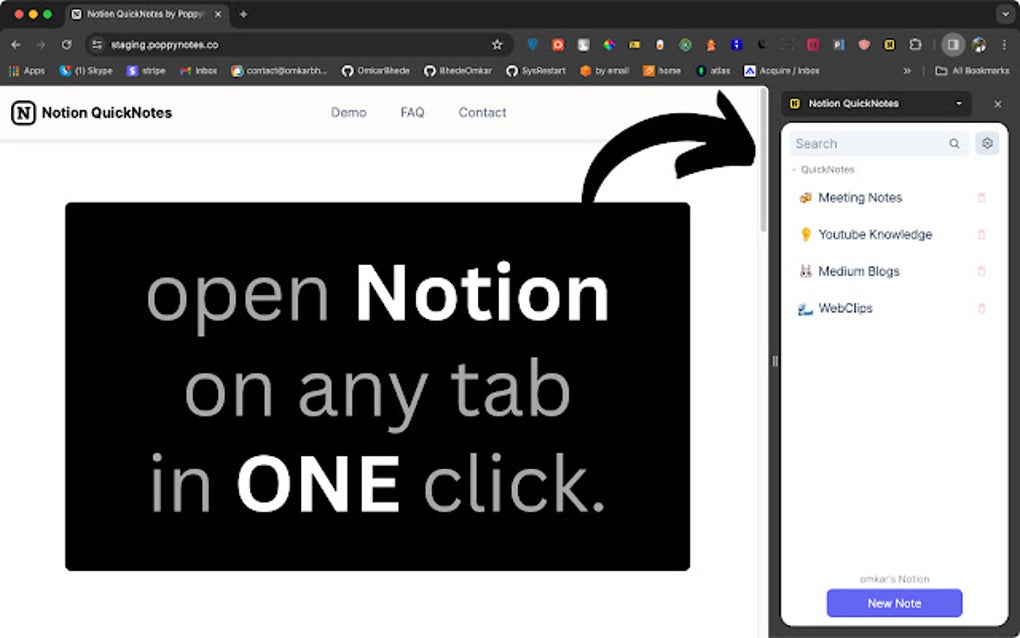Open the Acquire / Inbox bookmark
The height and width of the screenshot is (638, 1020).
click(782, 71)
